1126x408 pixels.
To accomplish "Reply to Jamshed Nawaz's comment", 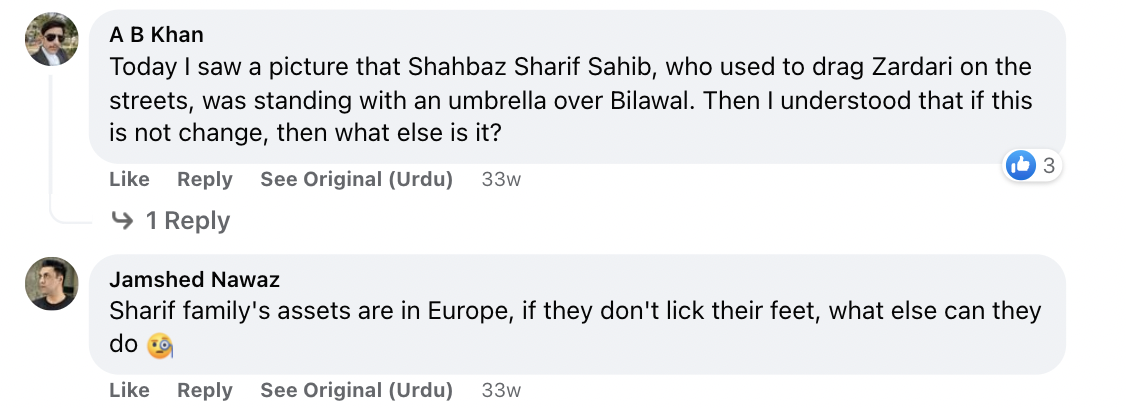I will point(205,390).
